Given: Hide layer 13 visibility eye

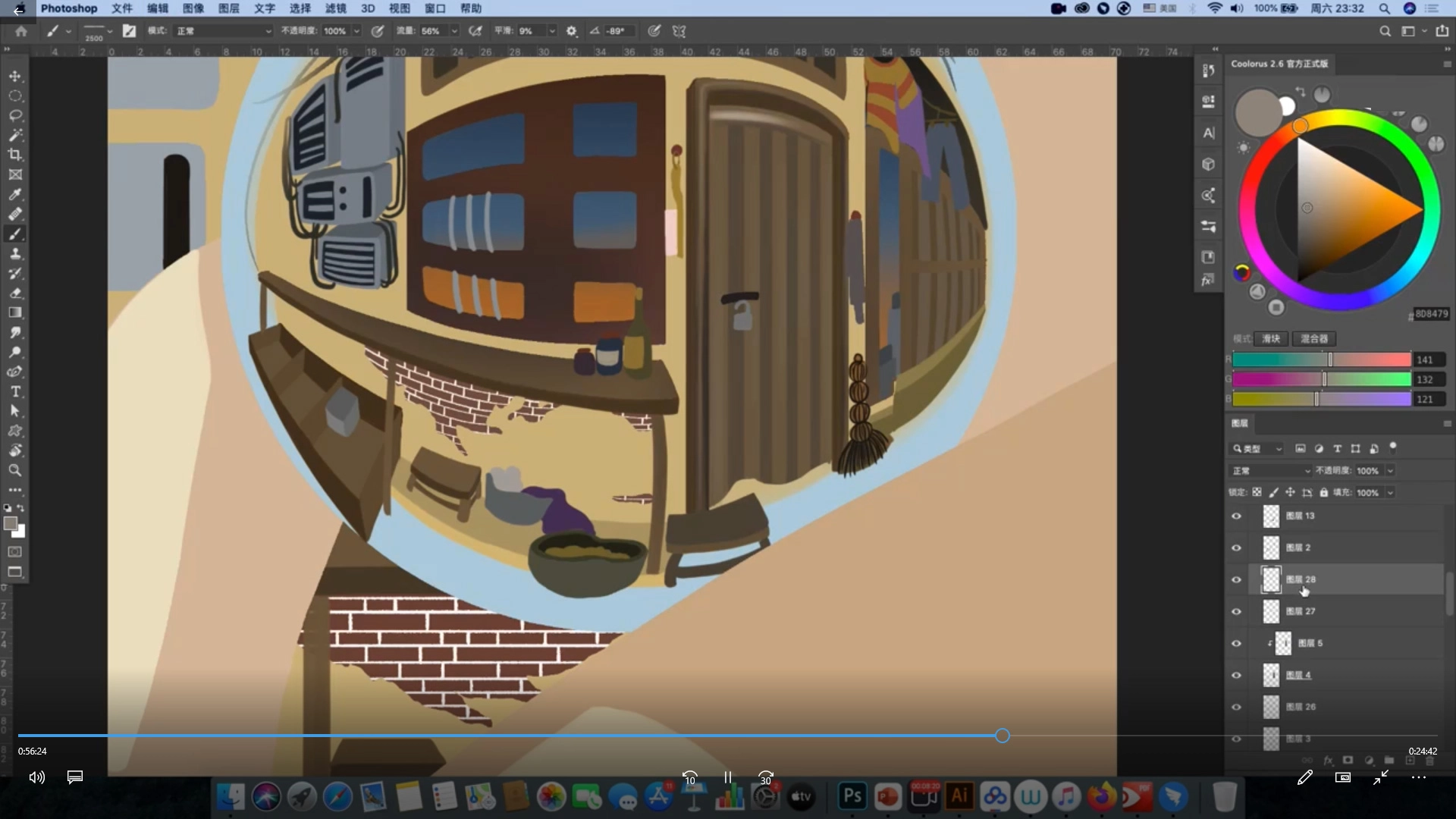Looking at the screenshot, I should tap(1237, 516).
